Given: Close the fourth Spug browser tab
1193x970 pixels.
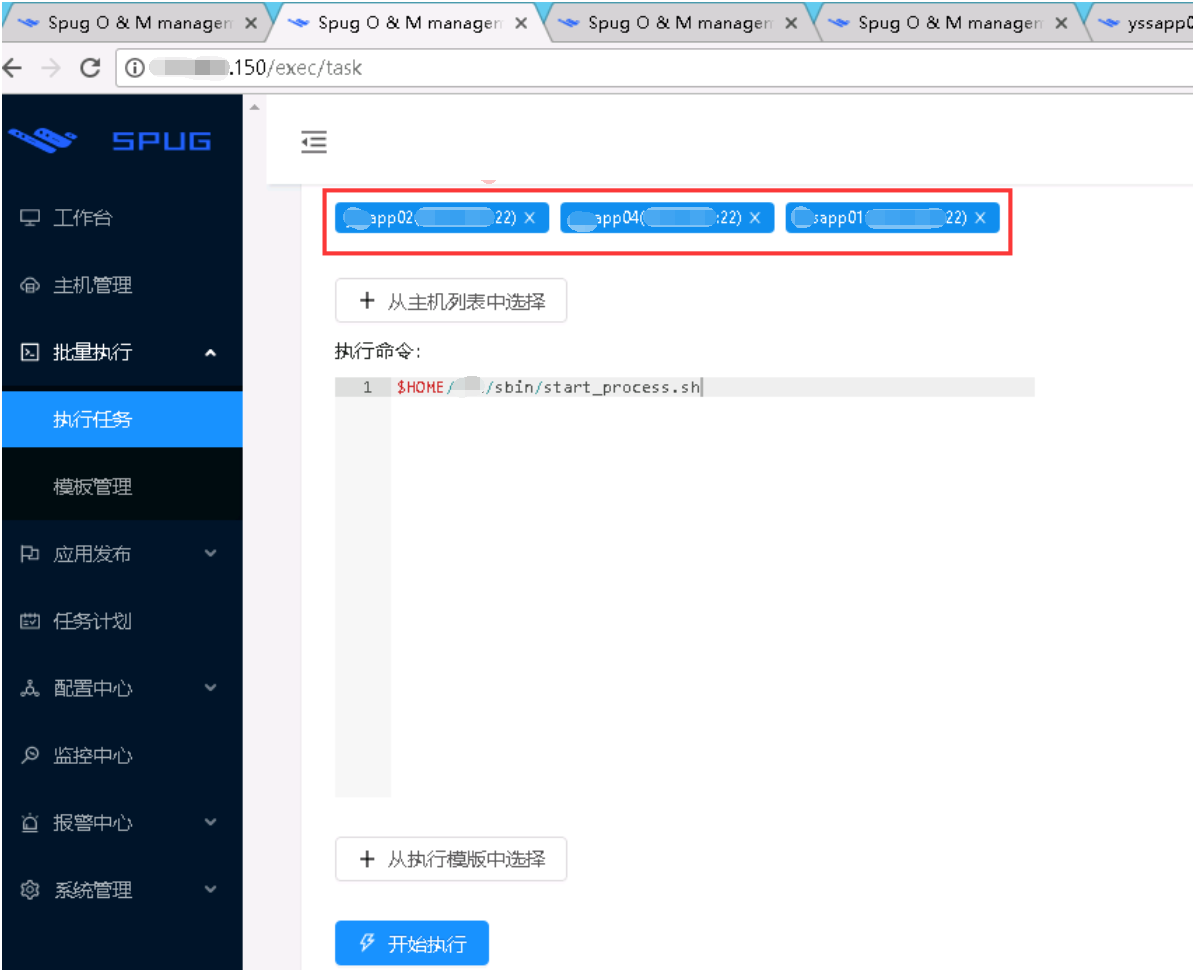Looking at the screenshot, I should 1061,24.
